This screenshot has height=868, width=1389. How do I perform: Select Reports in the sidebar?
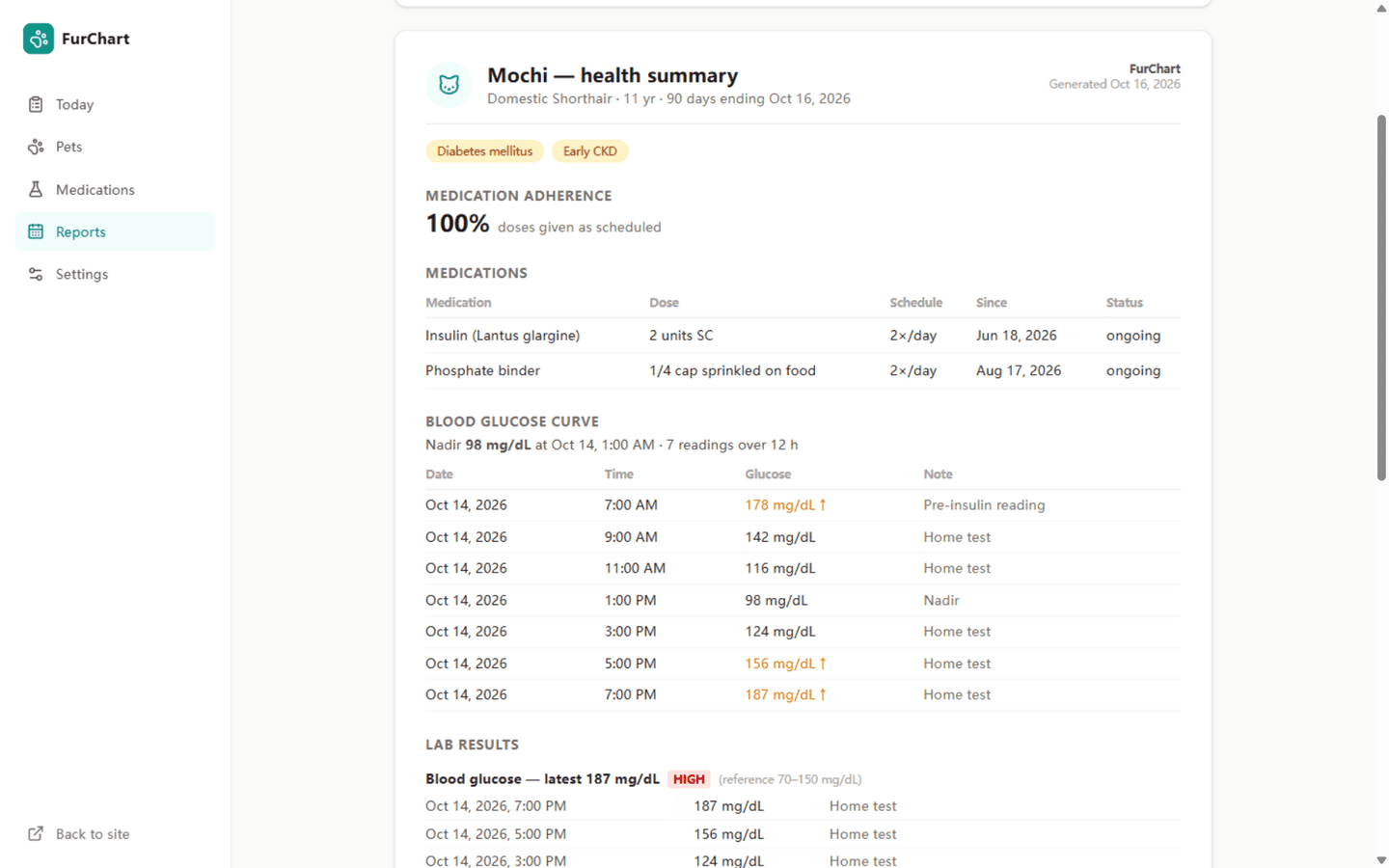(x=115, y=231)
